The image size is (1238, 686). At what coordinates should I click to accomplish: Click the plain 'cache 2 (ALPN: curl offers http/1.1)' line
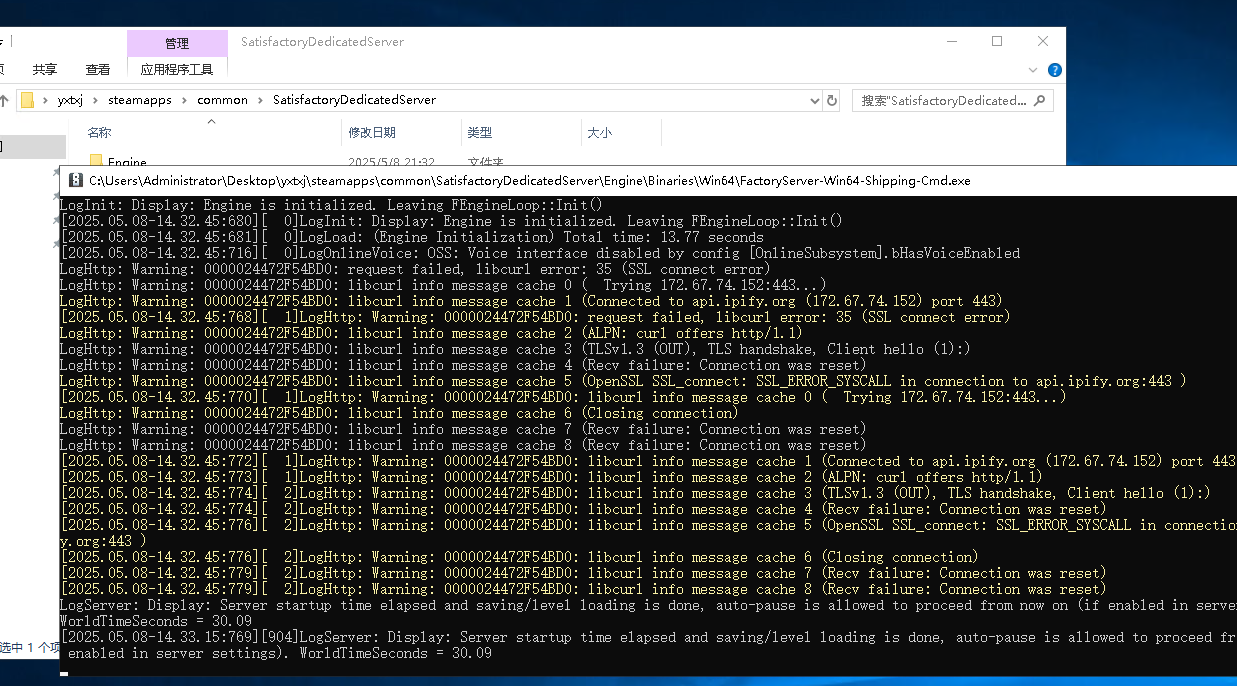coord(431,333)
